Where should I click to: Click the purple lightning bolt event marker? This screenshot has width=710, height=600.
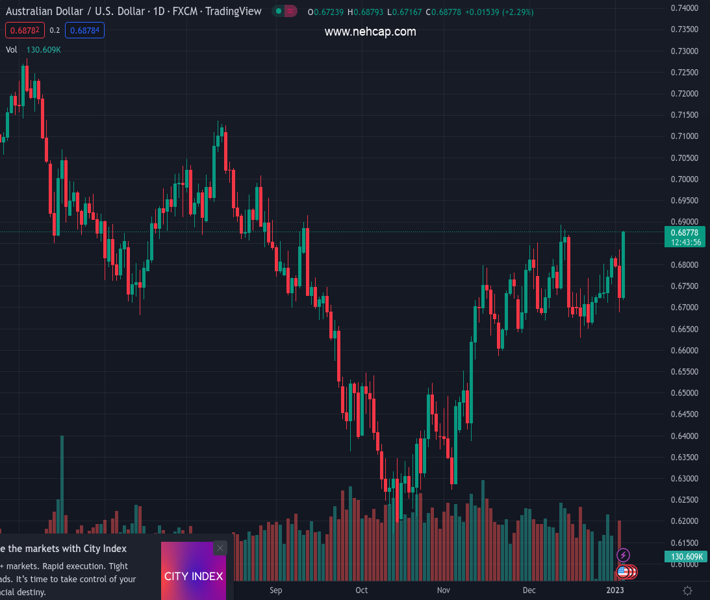tap(624, 555)
